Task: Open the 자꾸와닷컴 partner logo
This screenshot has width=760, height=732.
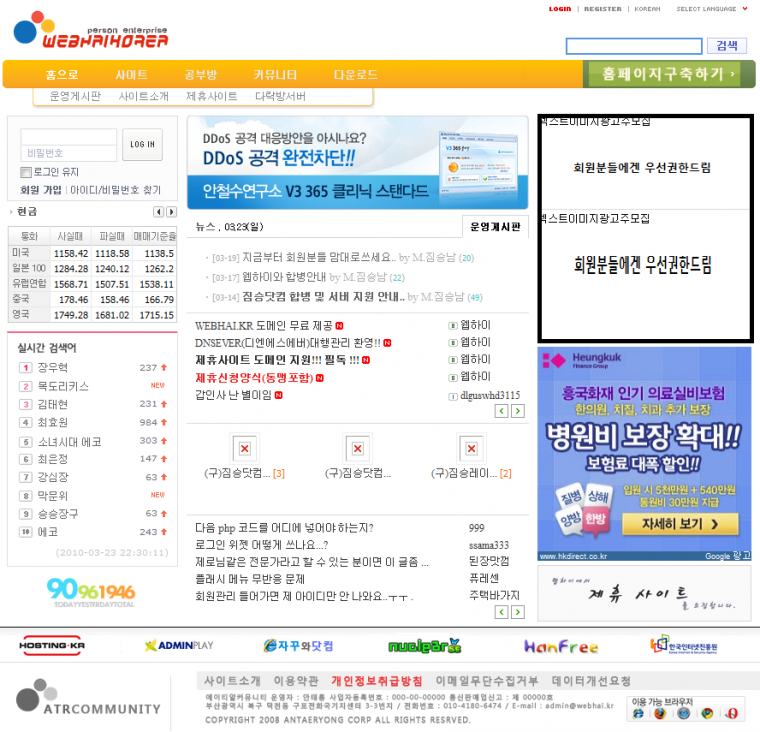Action: coord(298,646)
